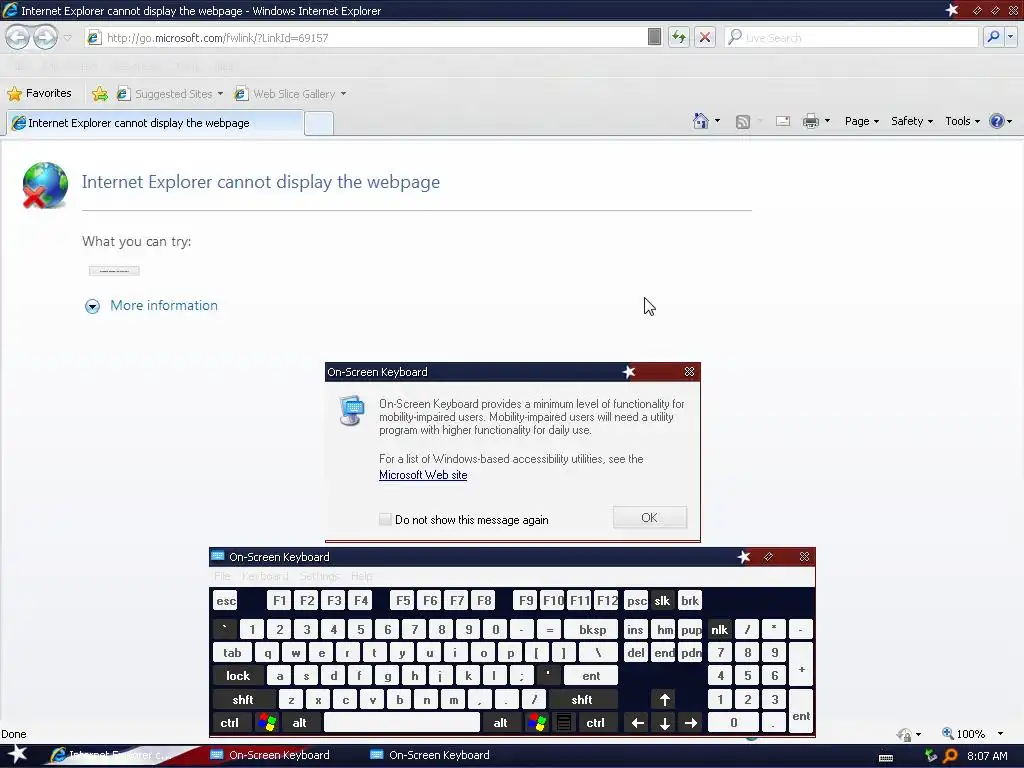
Task: Check 'Do not show this message again'
Action: coord(385,519)
